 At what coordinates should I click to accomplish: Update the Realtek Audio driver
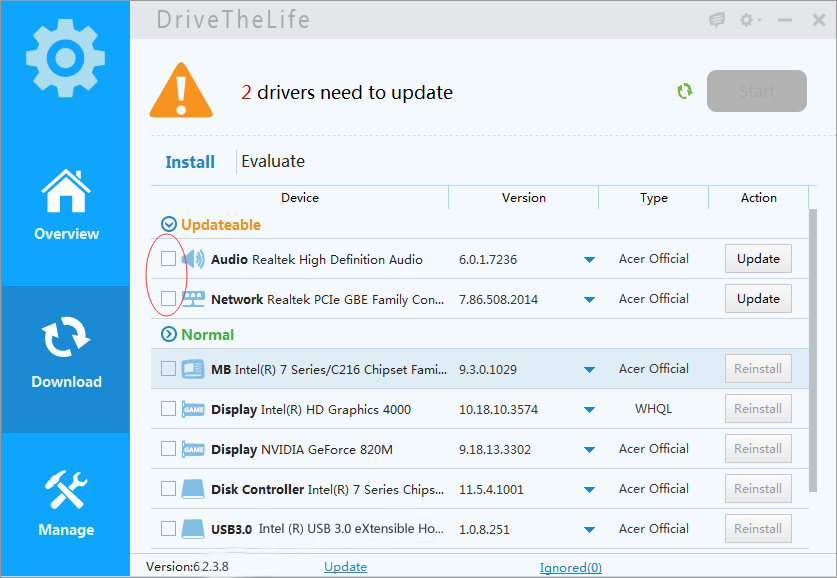758,259
